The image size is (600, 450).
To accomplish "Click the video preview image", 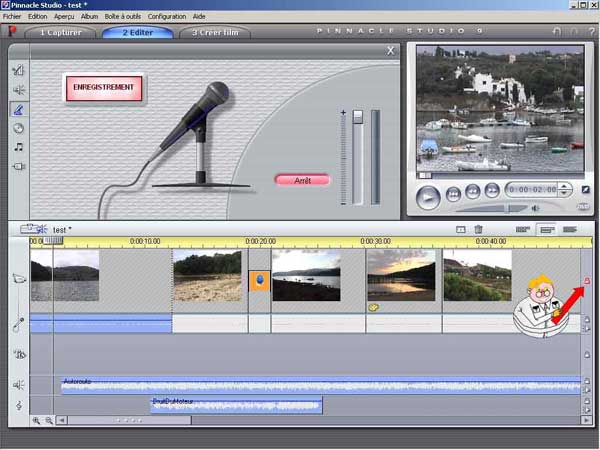I will coord(500,109).
